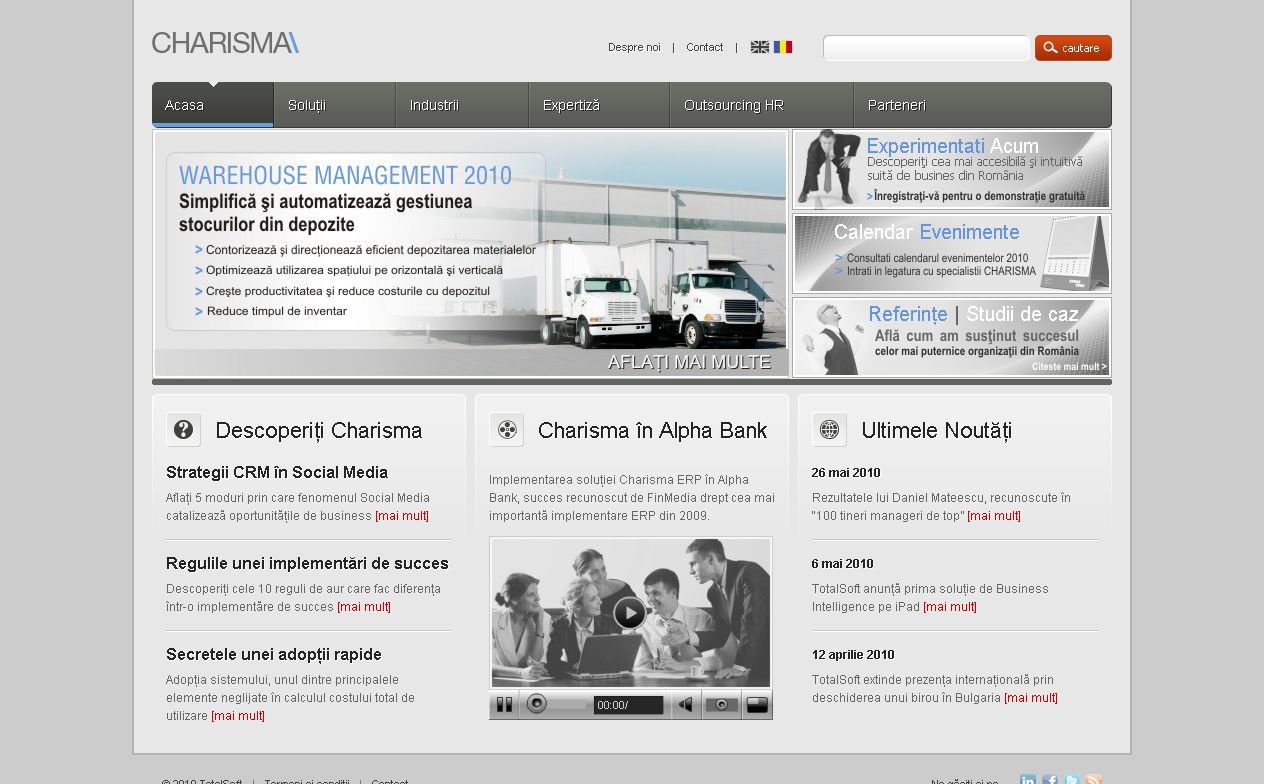
Task: Open the Experimentati Acum banner
Action: tap(951, 169)
